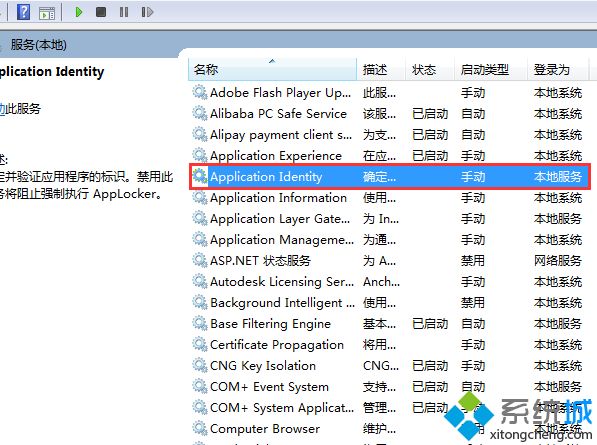Pause the service with pause button
Image resolution: width=597 pixels, height=445 pixels.
[x=124, y=12]
